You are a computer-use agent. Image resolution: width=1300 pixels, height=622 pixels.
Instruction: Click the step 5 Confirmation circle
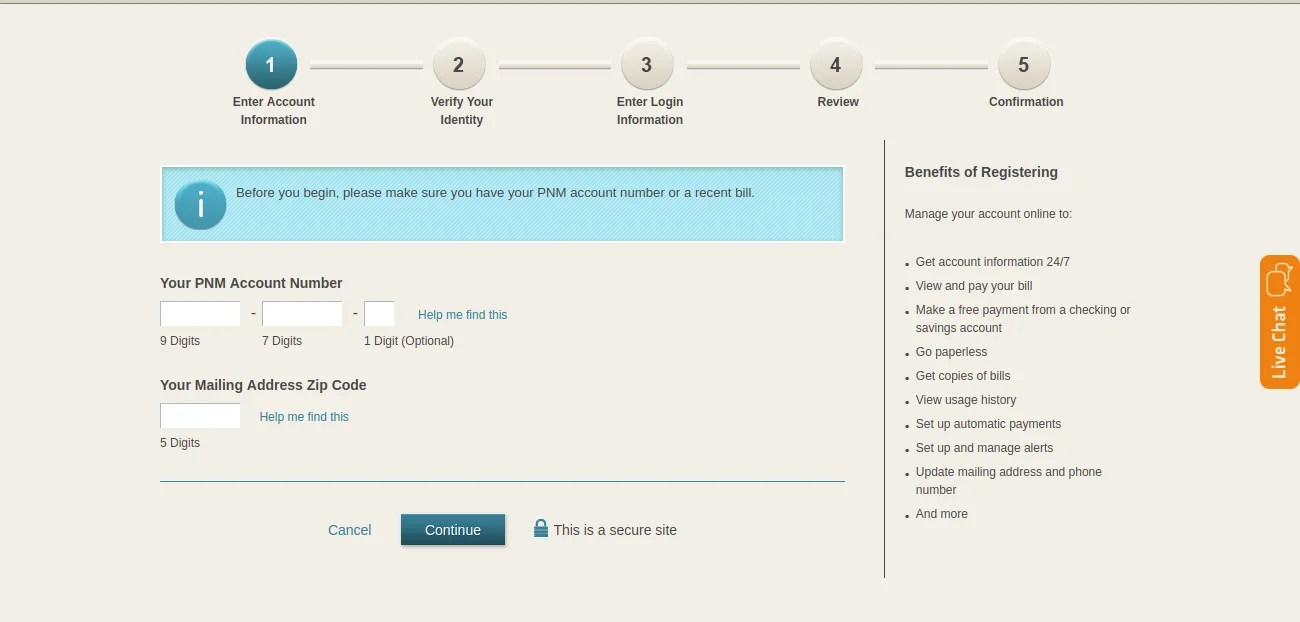coord(1023,63)
